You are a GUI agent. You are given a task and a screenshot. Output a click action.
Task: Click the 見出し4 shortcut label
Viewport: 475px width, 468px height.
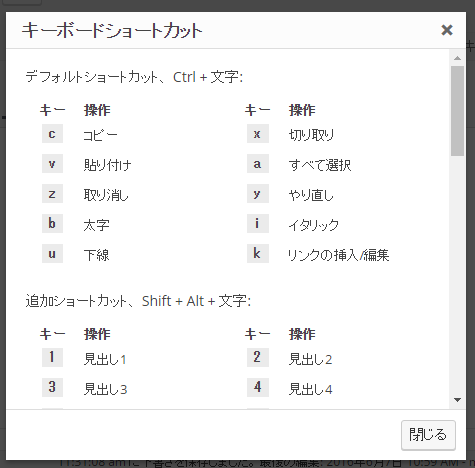coord(311,389)
